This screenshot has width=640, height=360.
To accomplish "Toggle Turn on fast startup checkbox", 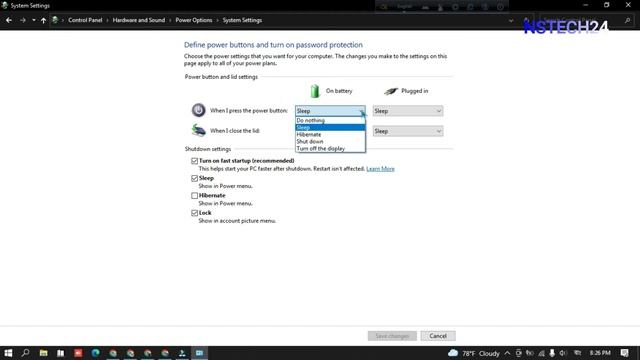I will point(195,161).
